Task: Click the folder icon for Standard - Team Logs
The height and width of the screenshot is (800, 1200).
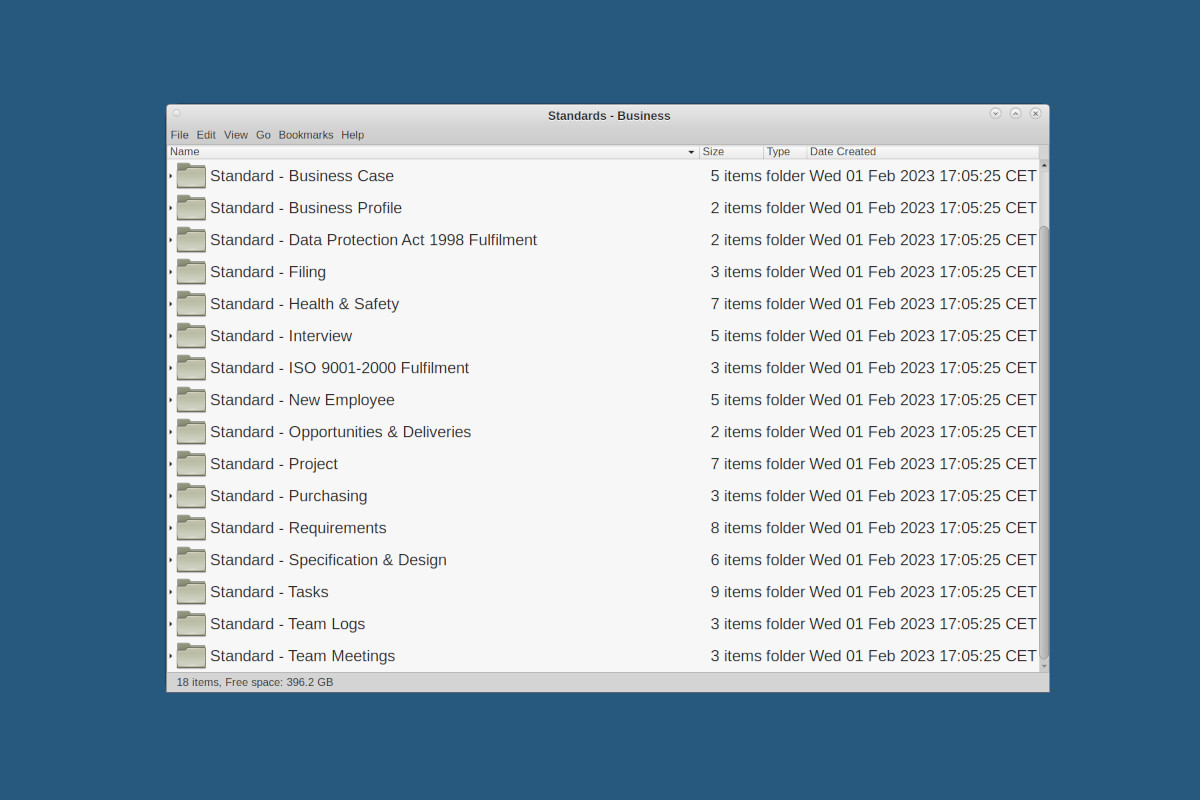Action: click(x=191, y=624)
